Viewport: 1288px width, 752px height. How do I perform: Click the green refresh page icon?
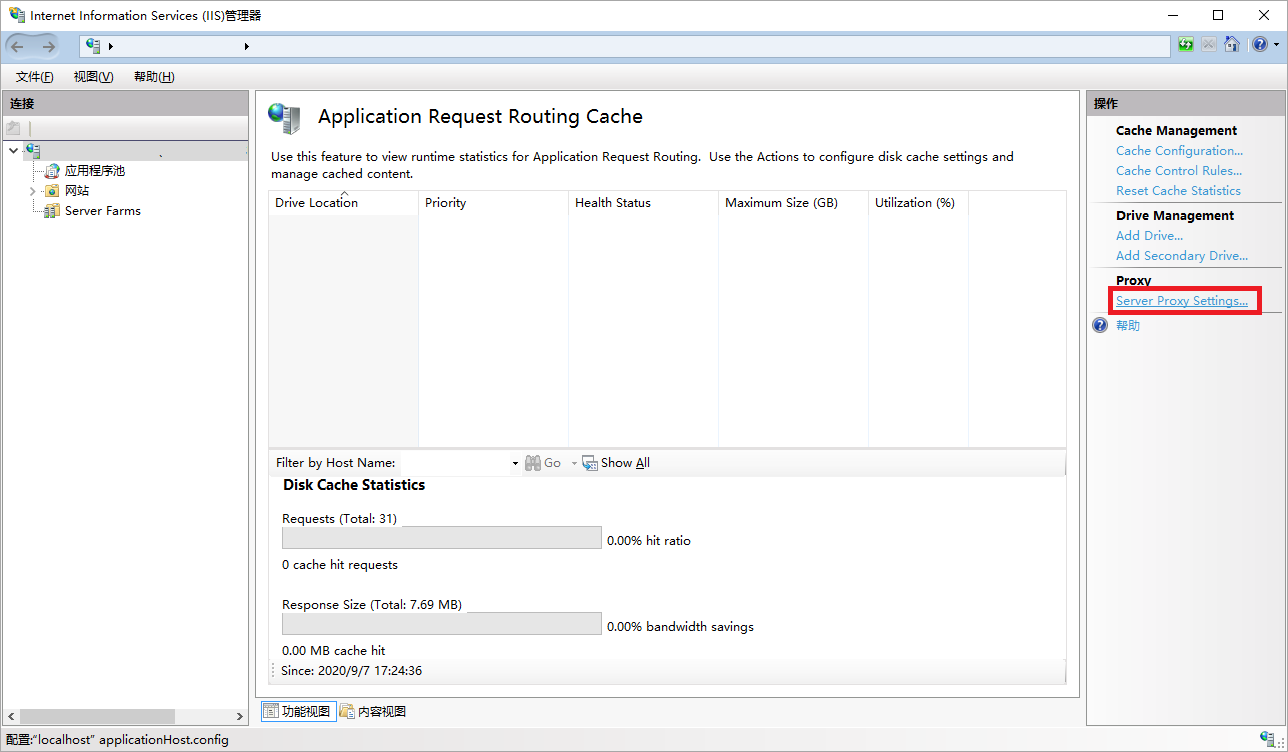1185,45
